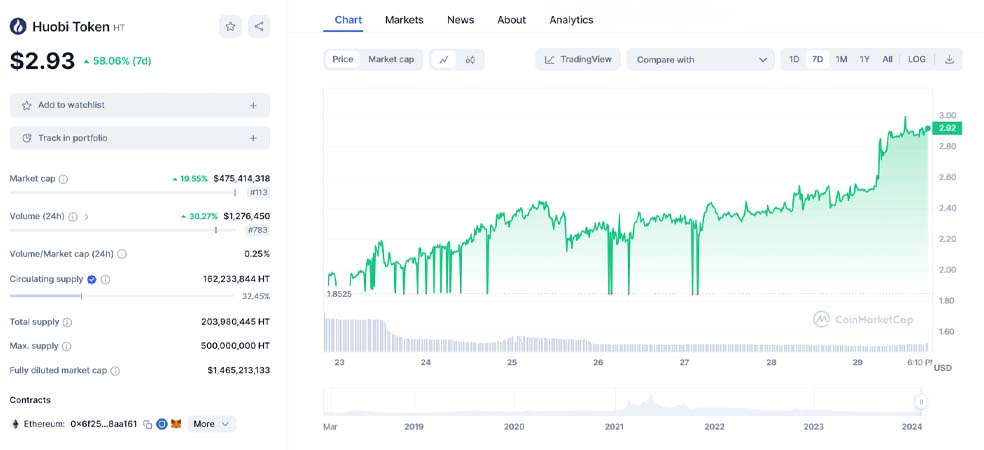Click the pause handle on the range scrubber
Viewport: 984px width, 450px height.
[x=921, y=402]
